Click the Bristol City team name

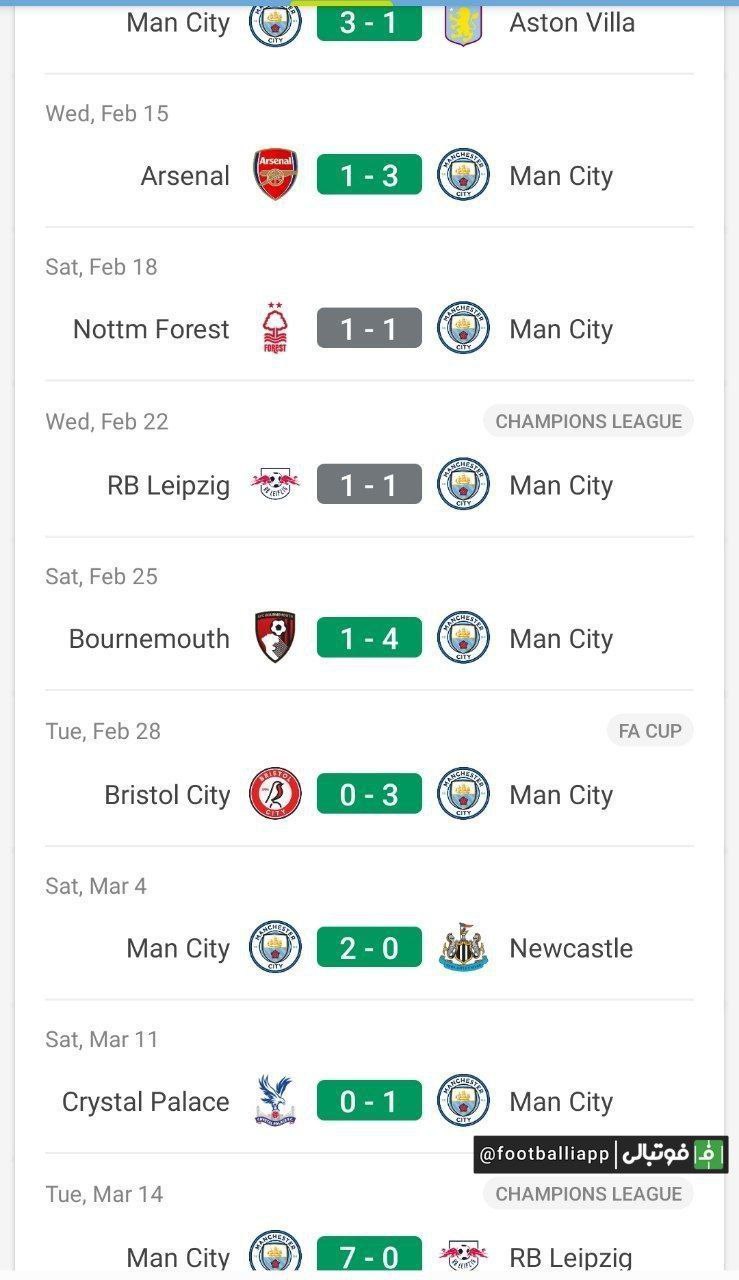click(167, 795)
